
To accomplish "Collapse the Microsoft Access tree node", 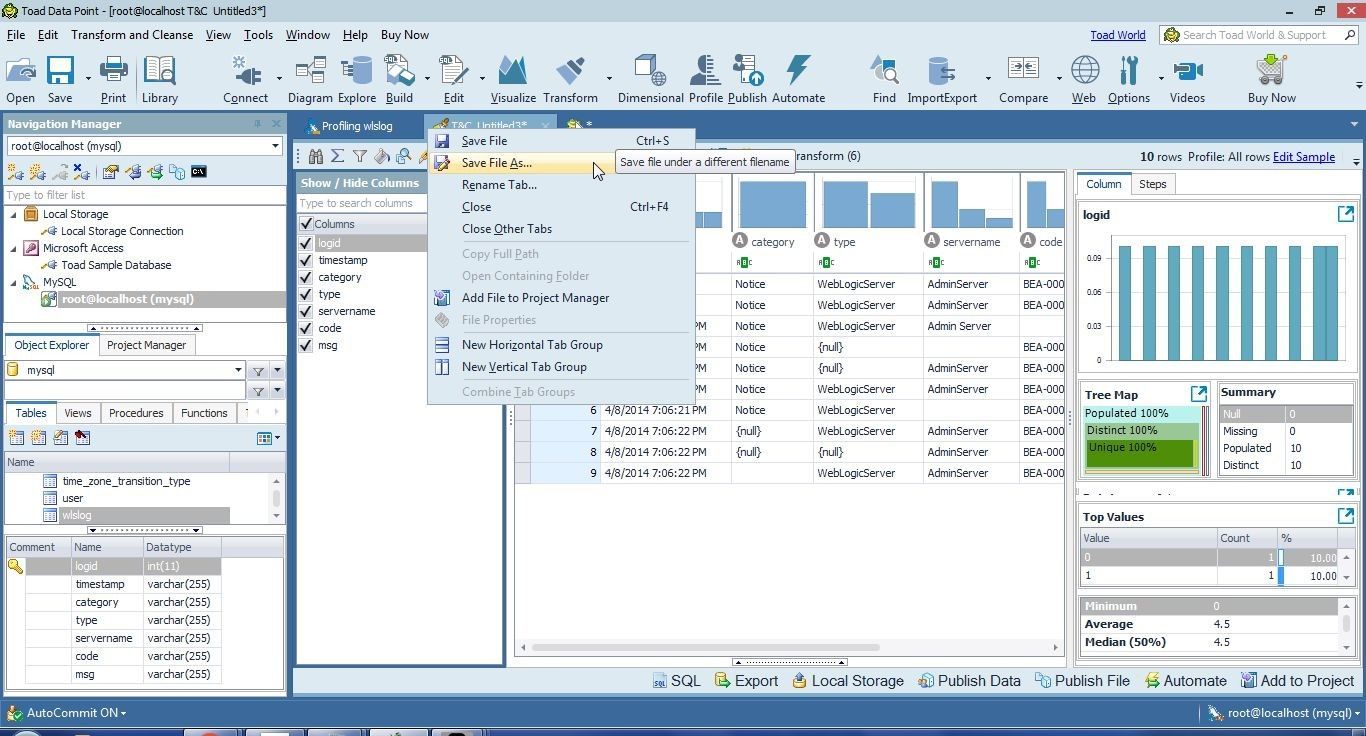I will 14,248.
